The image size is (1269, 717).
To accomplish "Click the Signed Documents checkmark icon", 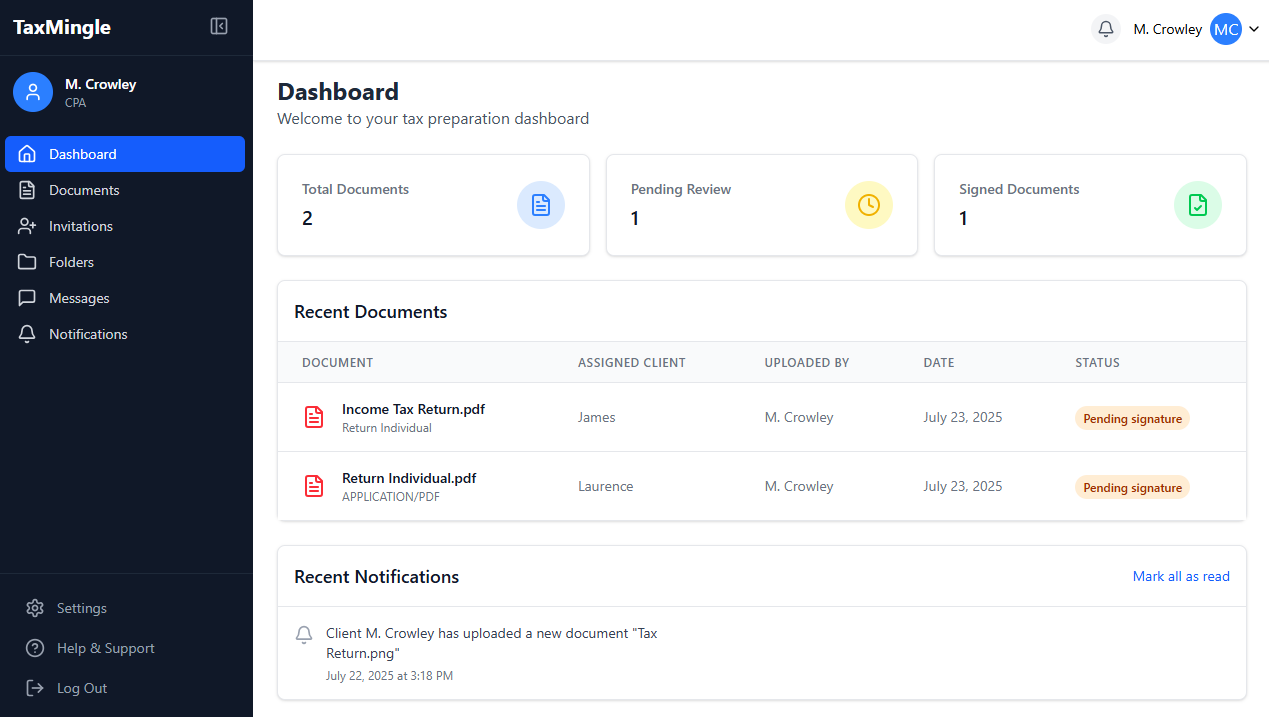I will [1197, 204].
